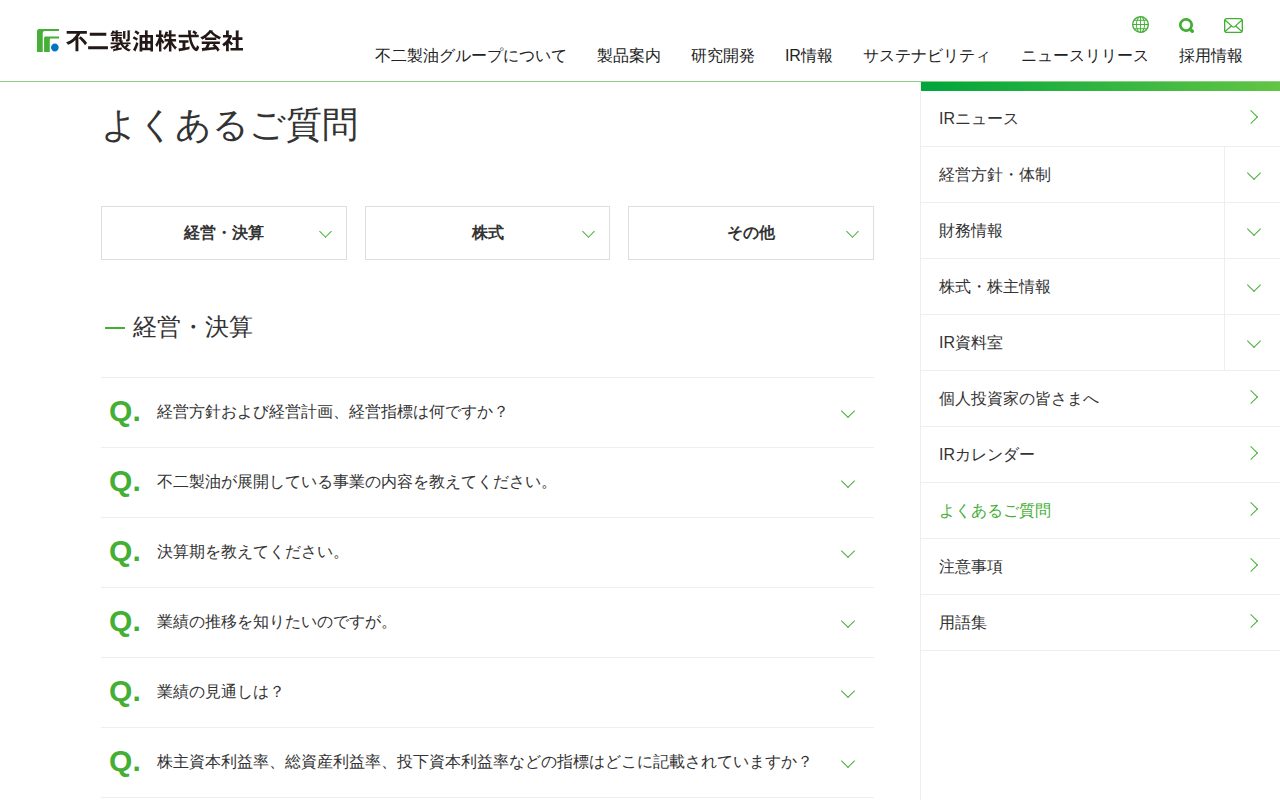Open the envelope contact icon
This screenshot has width=1280, height=800.
tap(1233, 25)
